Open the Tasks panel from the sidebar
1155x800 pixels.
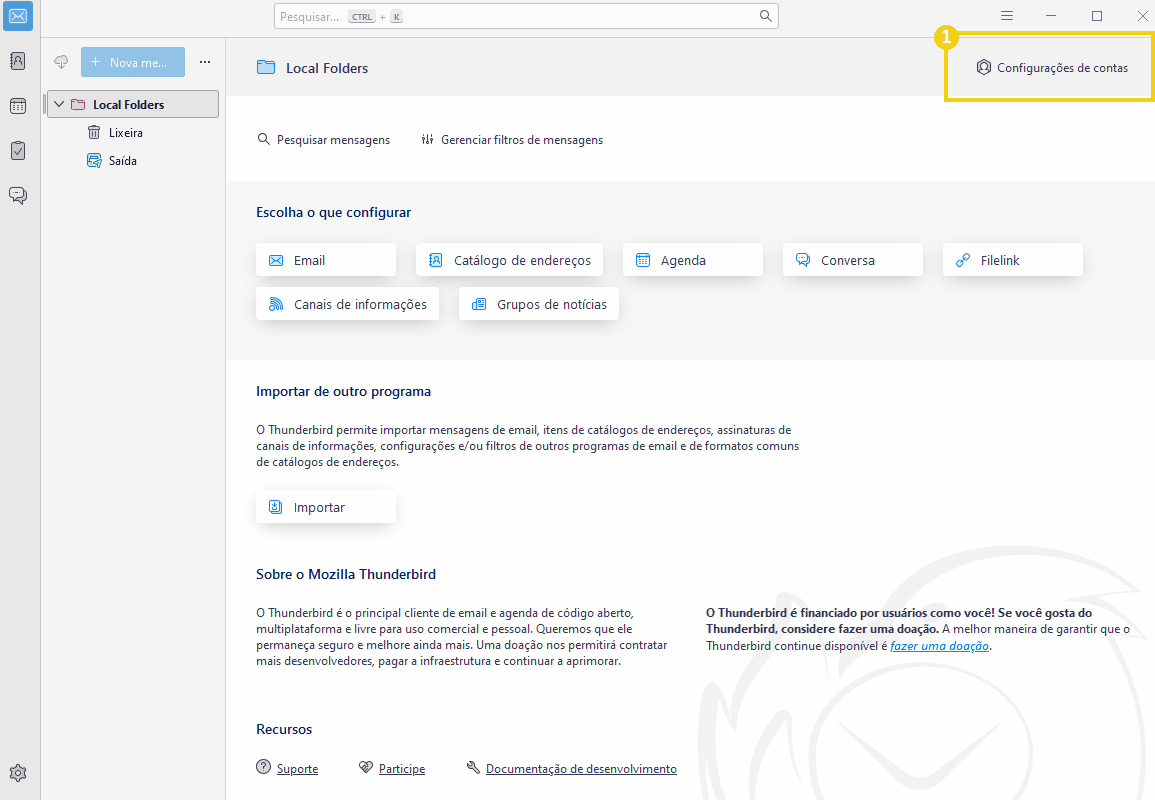[17, 151]
